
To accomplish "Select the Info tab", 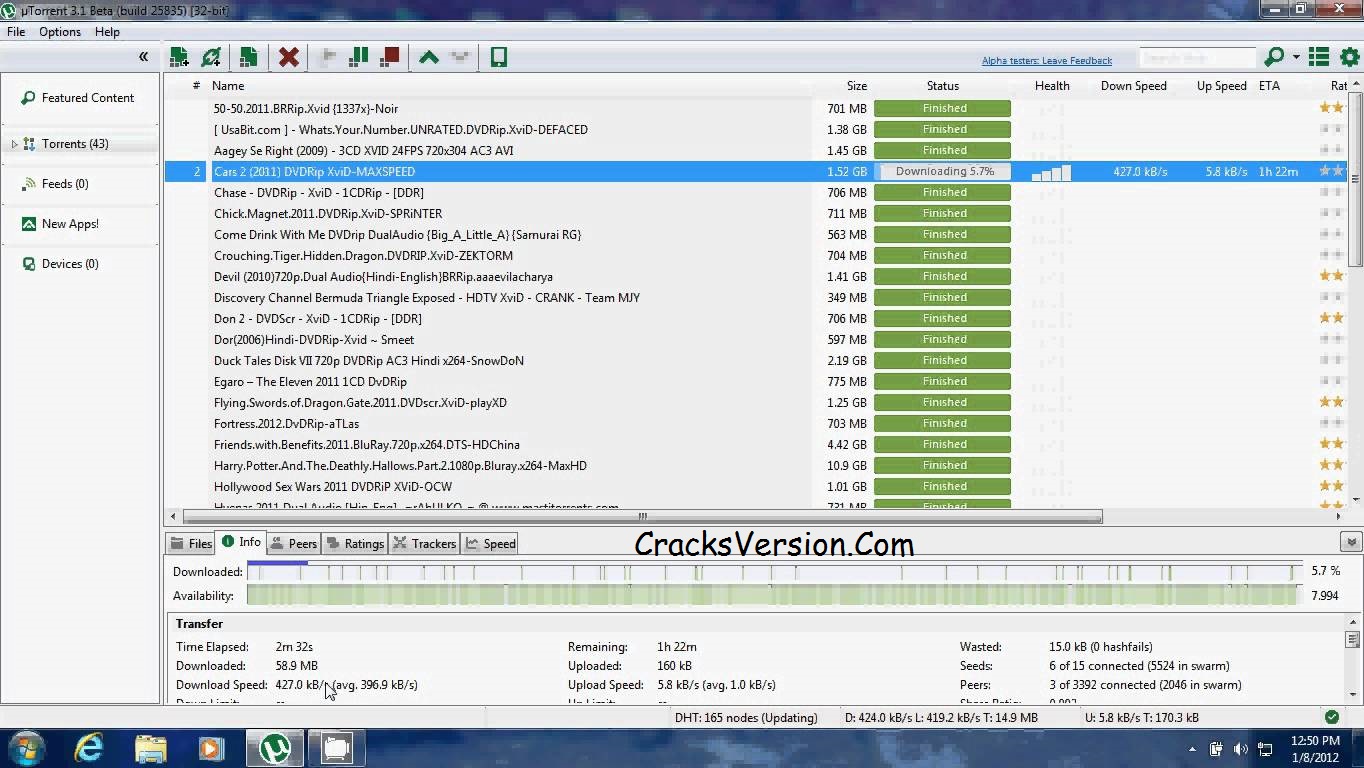I will point(242,542).
